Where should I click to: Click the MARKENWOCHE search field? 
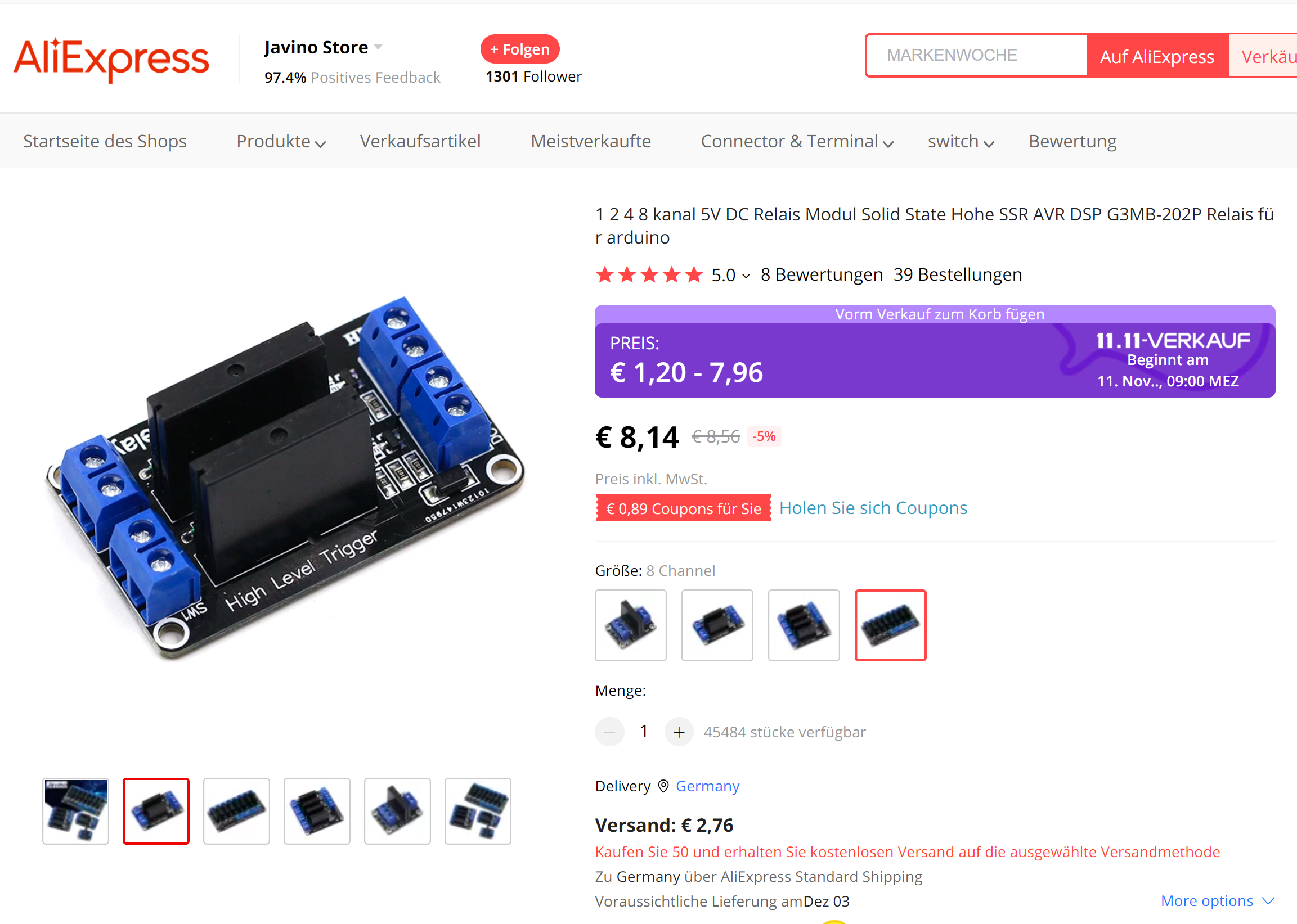tap(976, 55)
